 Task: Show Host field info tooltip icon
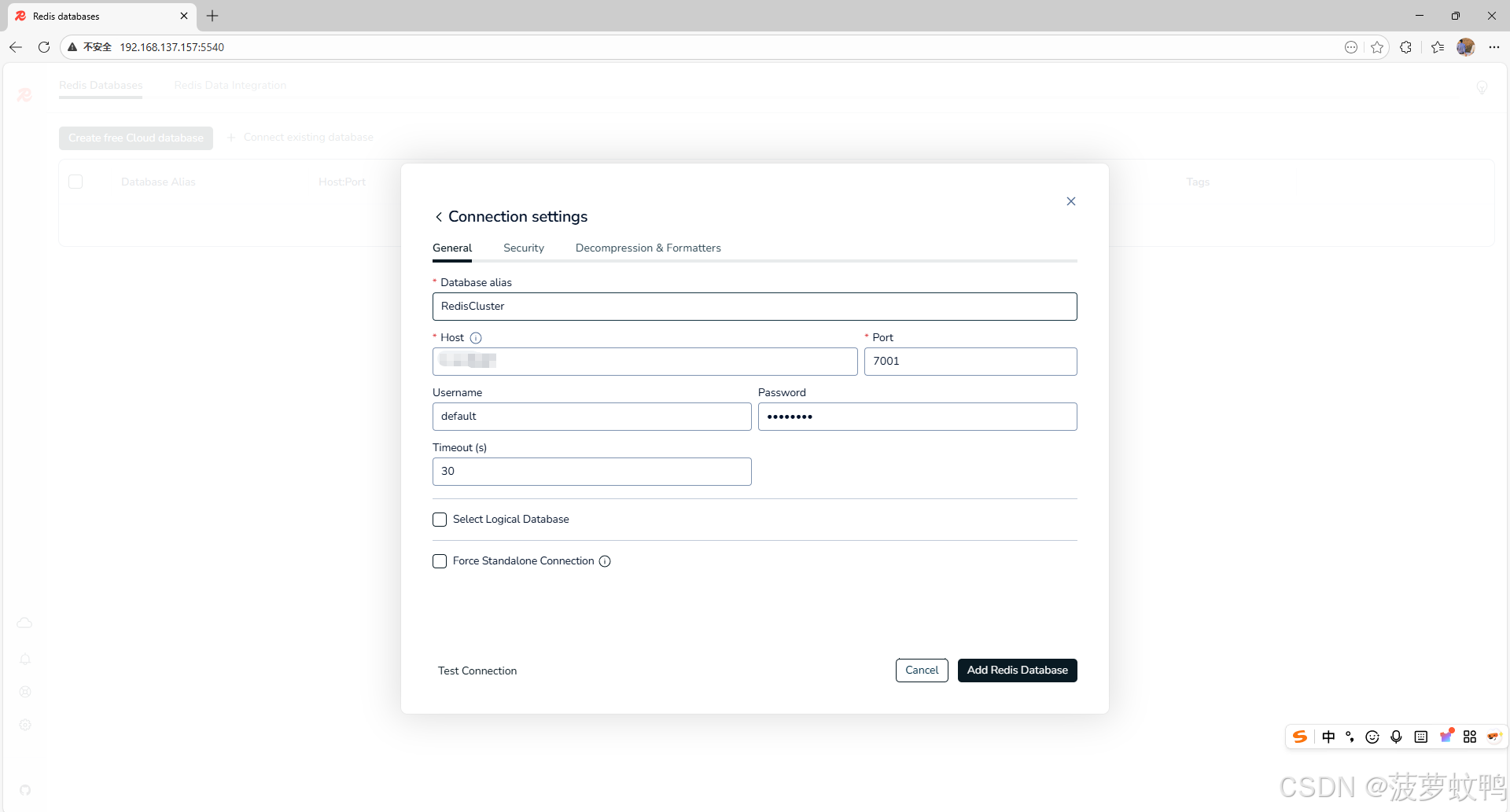[x=476, y=338]
